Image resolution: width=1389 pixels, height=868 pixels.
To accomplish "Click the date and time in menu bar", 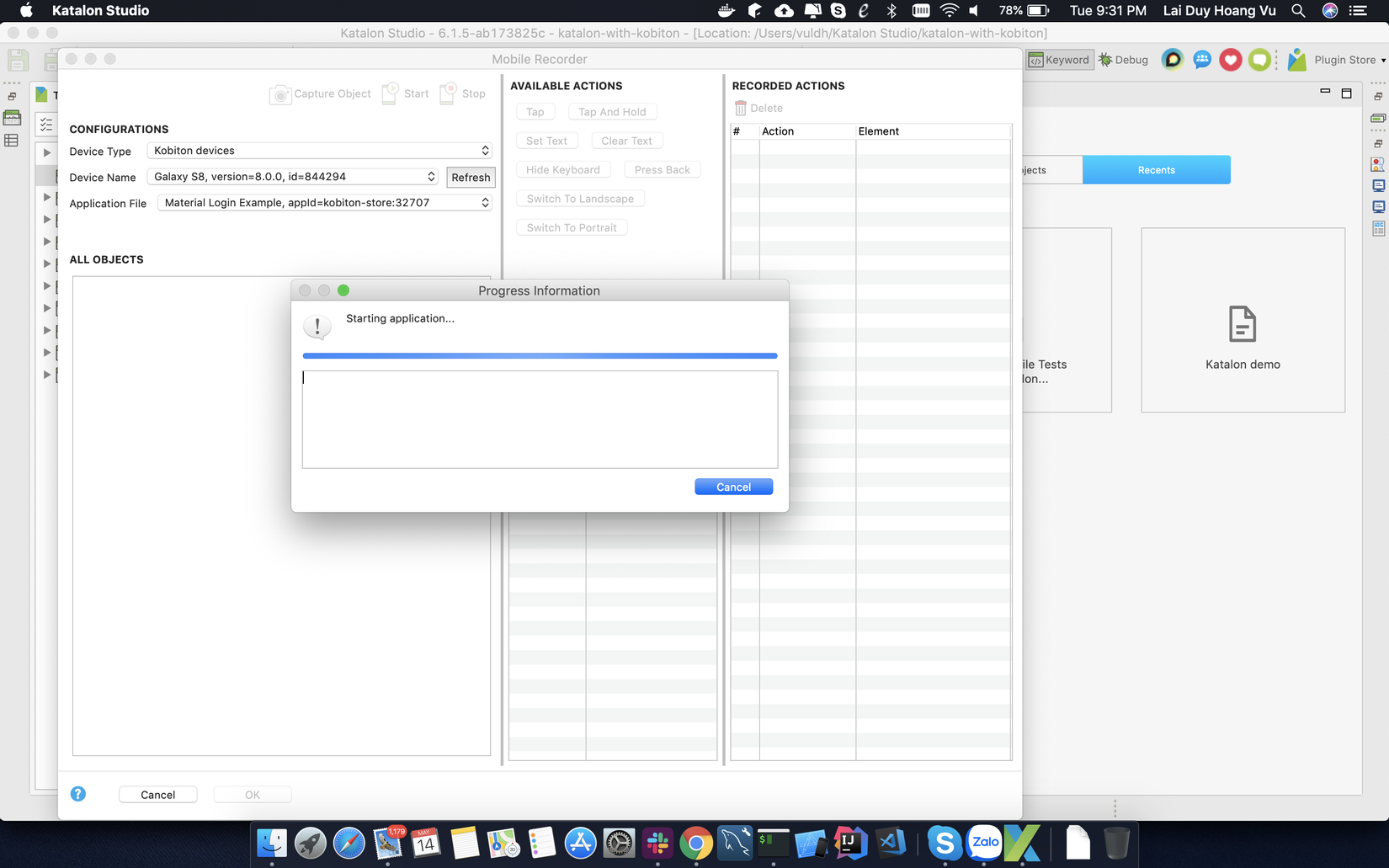I will click(x=1108, y=10).
